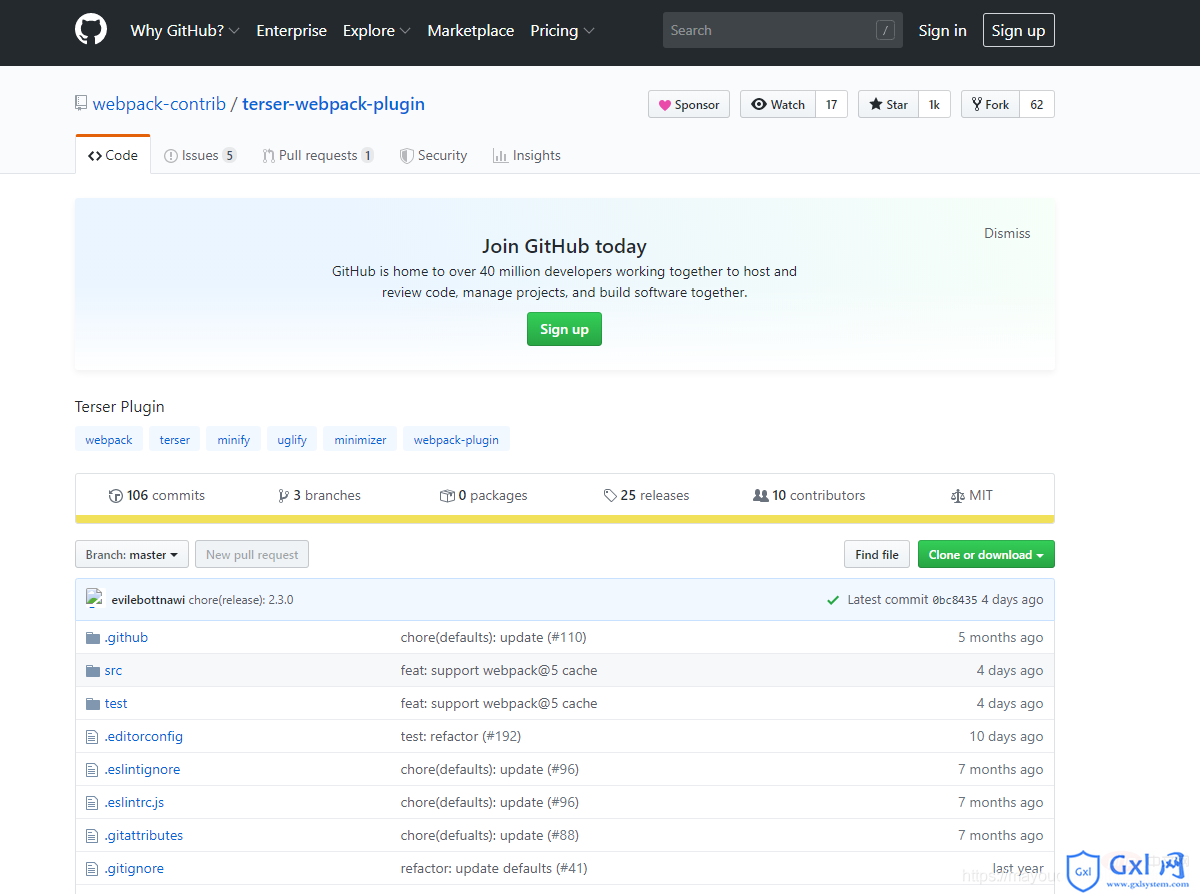Focus the Search input field

(782, 30)
